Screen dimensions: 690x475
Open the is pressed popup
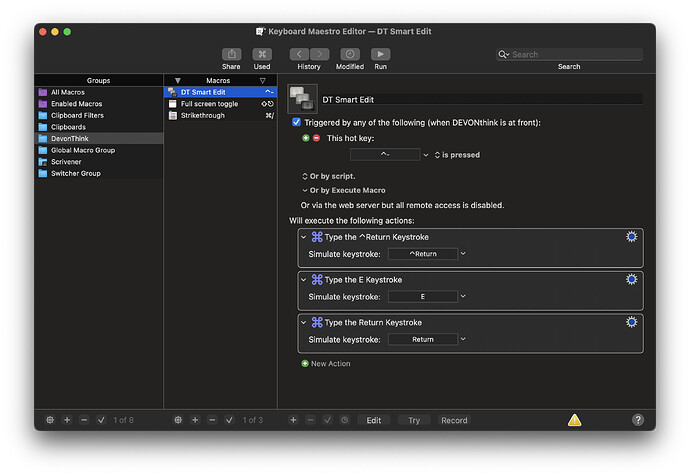point(457,155)
